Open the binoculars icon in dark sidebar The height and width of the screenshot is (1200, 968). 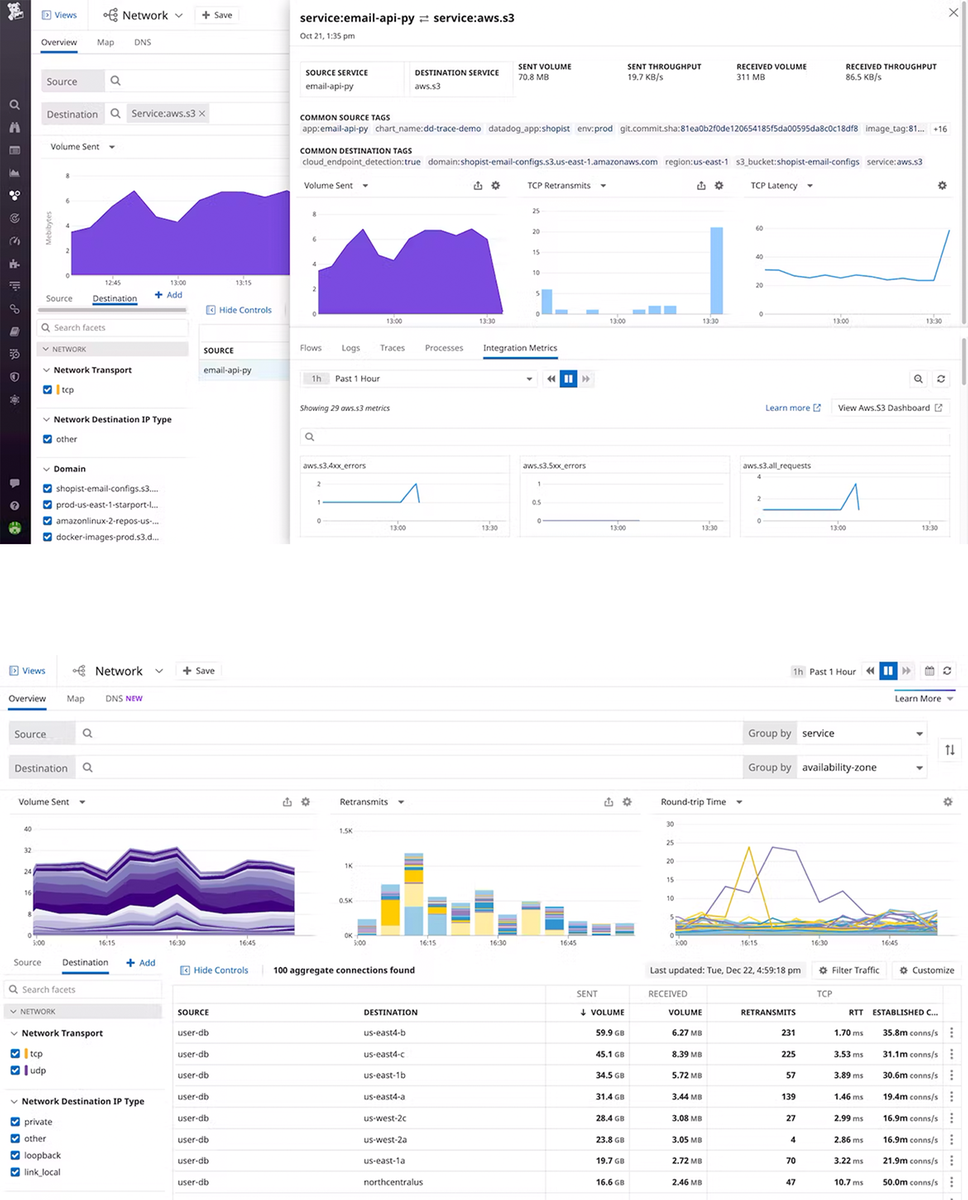point(14,127)
